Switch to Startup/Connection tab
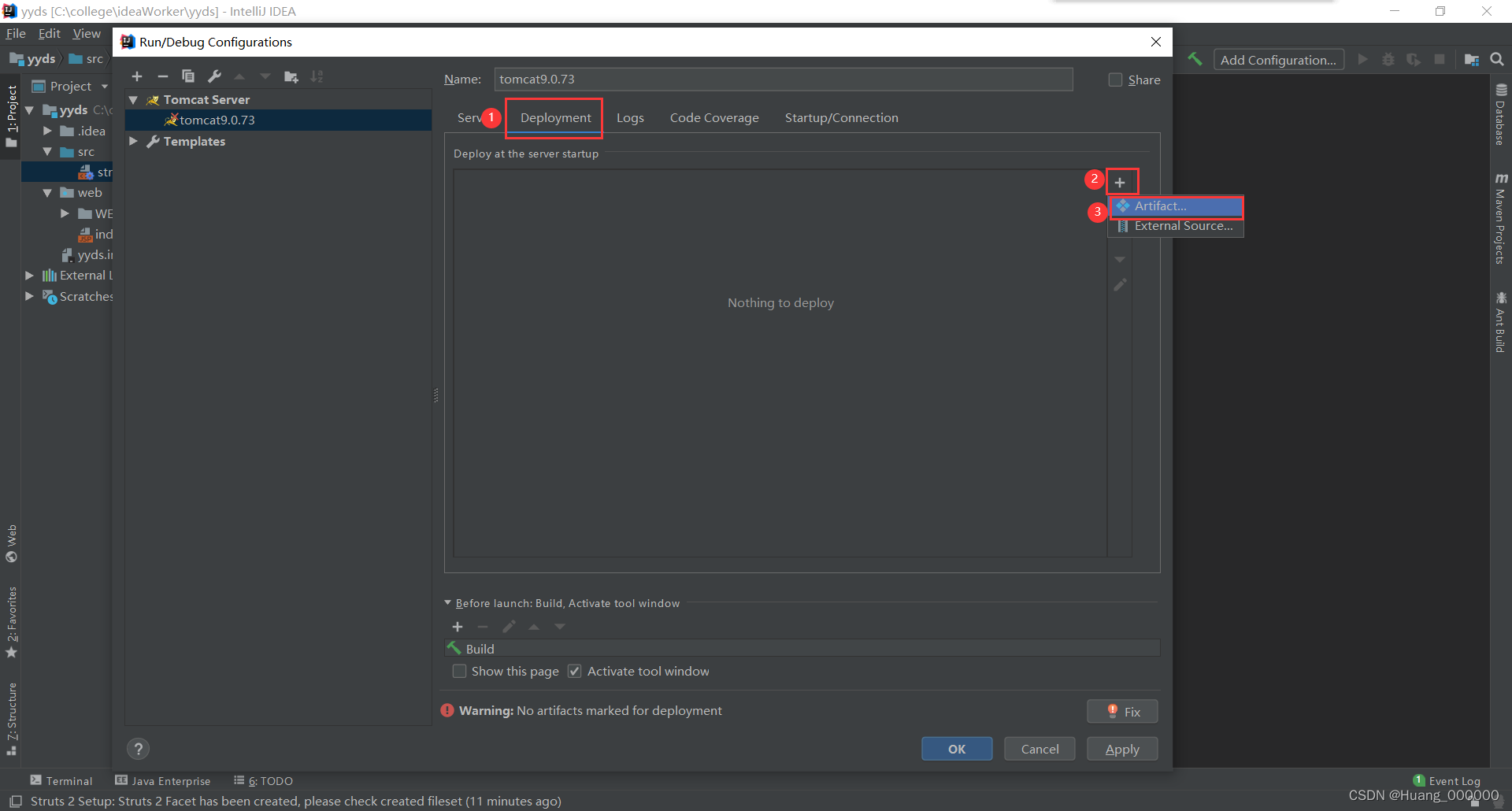Viewport: 1512px width, 811px height. [x=841, y=117]
